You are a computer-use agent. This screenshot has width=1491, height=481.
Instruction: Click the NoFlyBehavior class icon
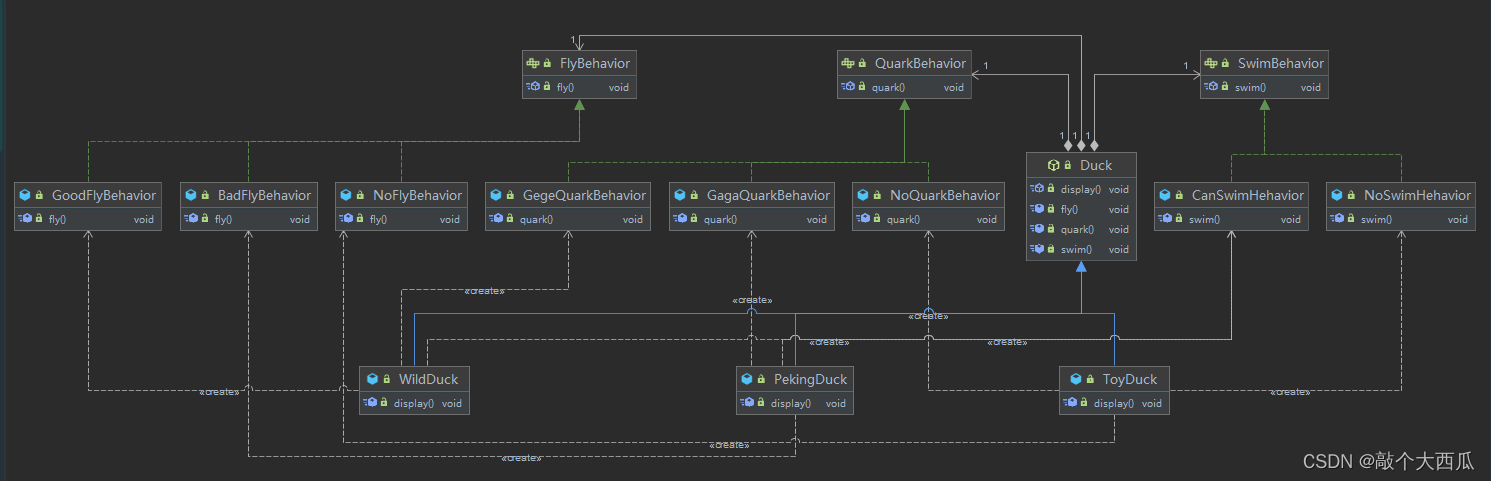tap(345, 195)
